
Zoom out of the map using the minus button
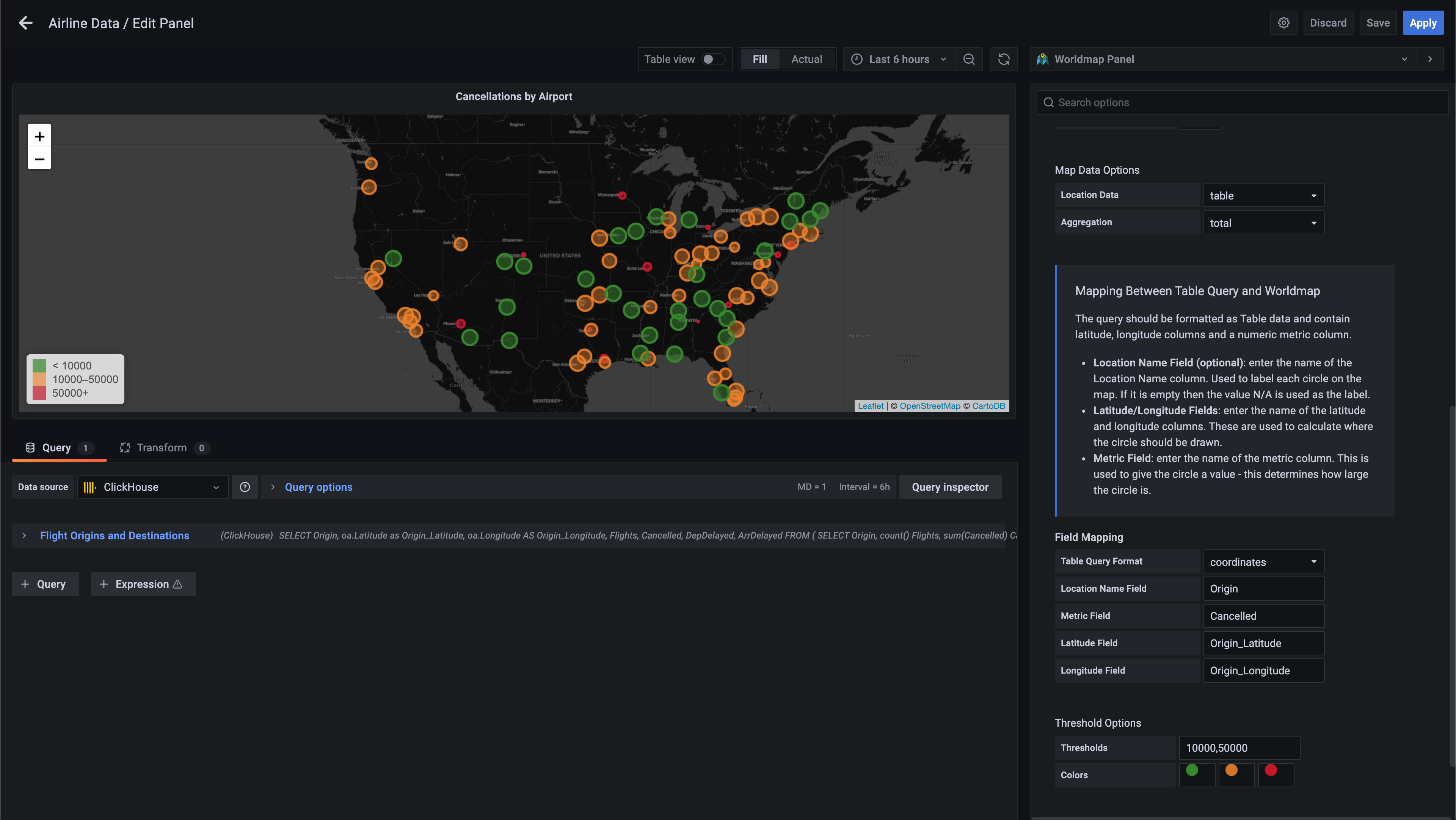[x=39, y=159]
